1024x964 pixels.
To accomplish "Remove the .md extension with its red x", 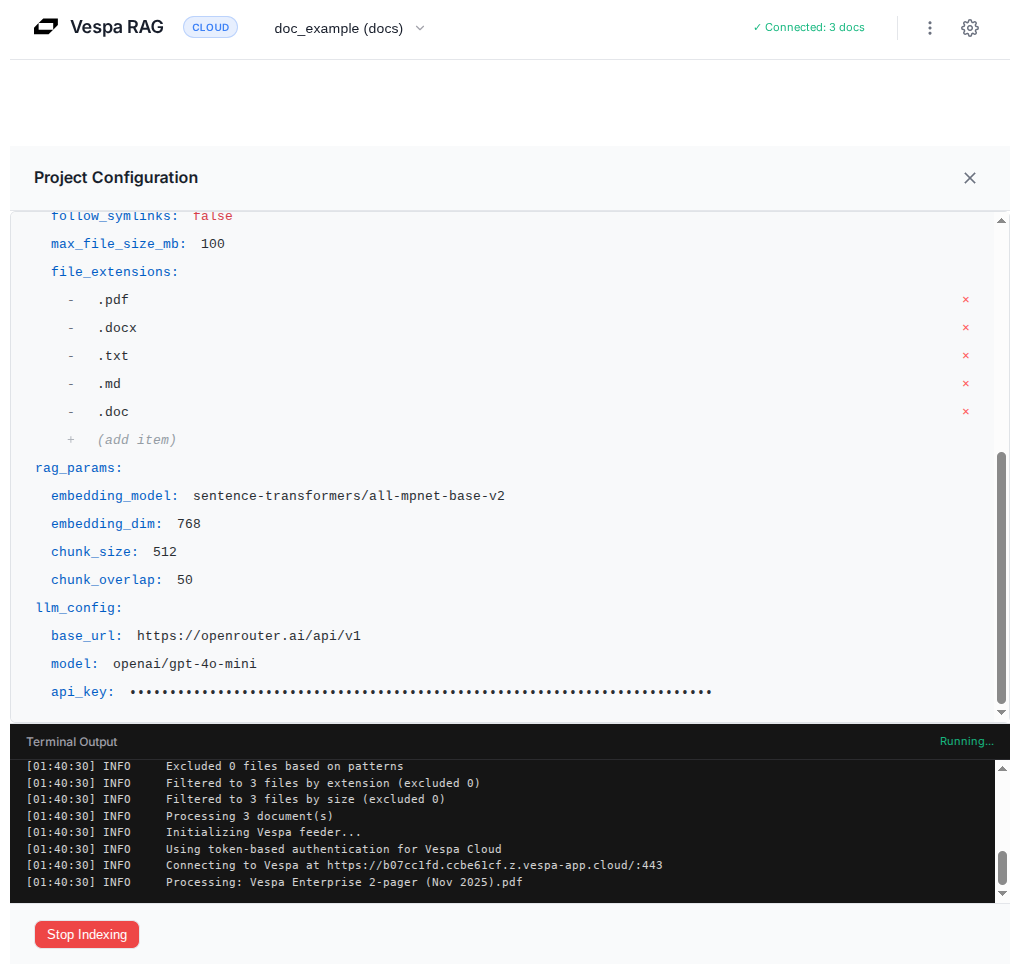I will (965, 383).
